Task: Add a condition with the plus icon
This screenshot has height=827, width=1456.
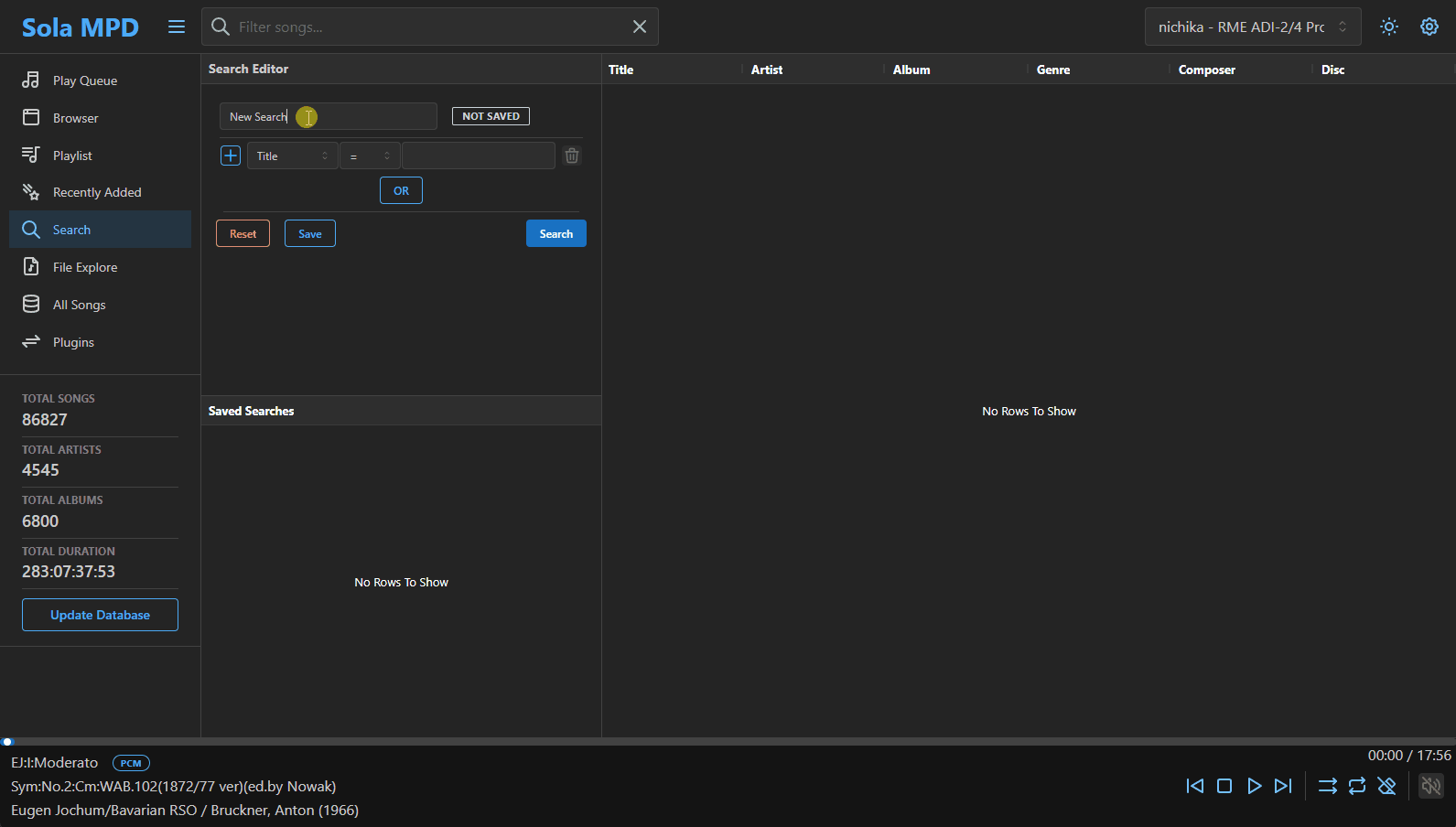Action: [231, 156]
